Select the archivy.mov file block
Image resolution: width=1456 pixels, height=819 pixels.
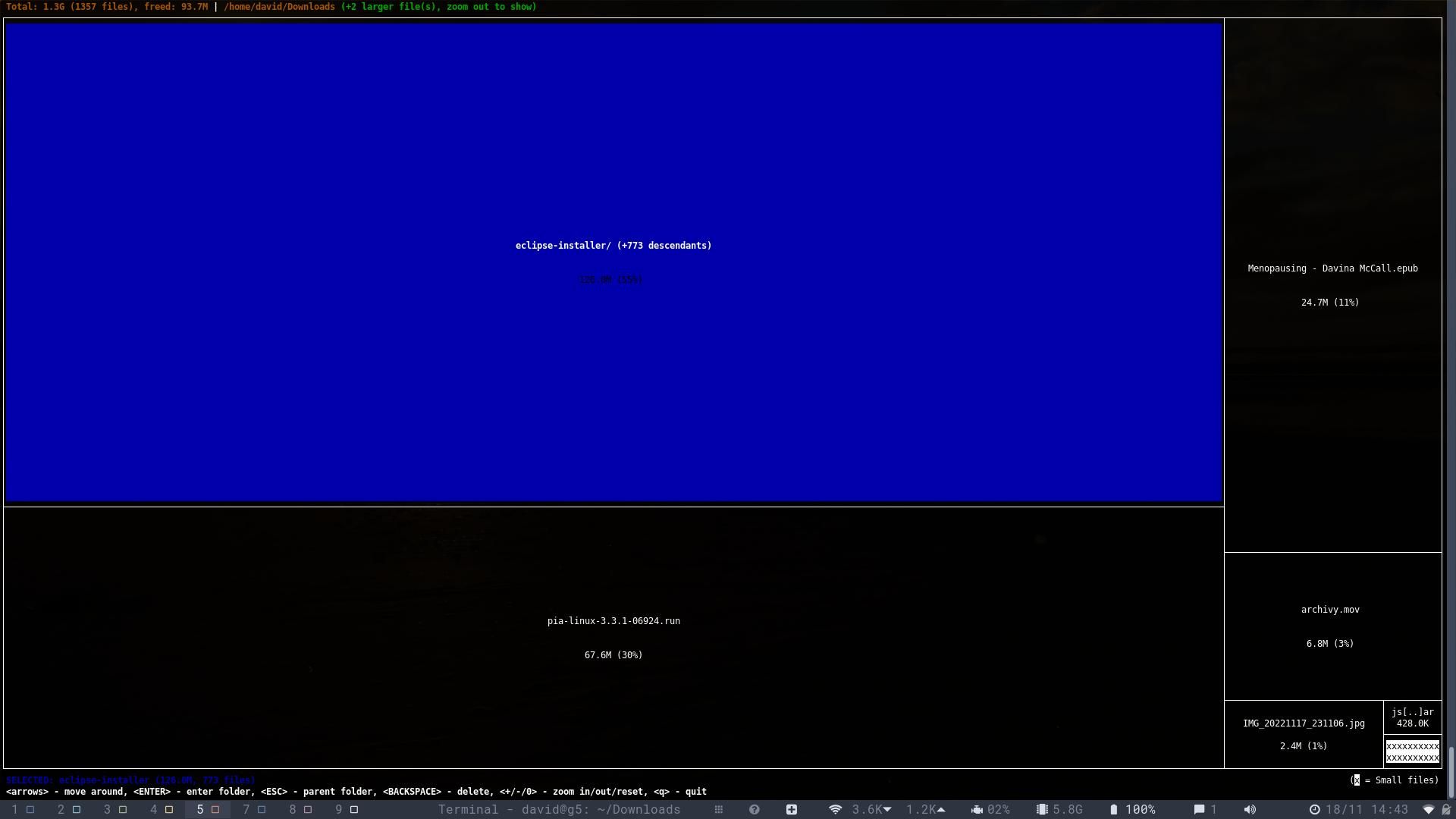click(x=1332, y=626)
